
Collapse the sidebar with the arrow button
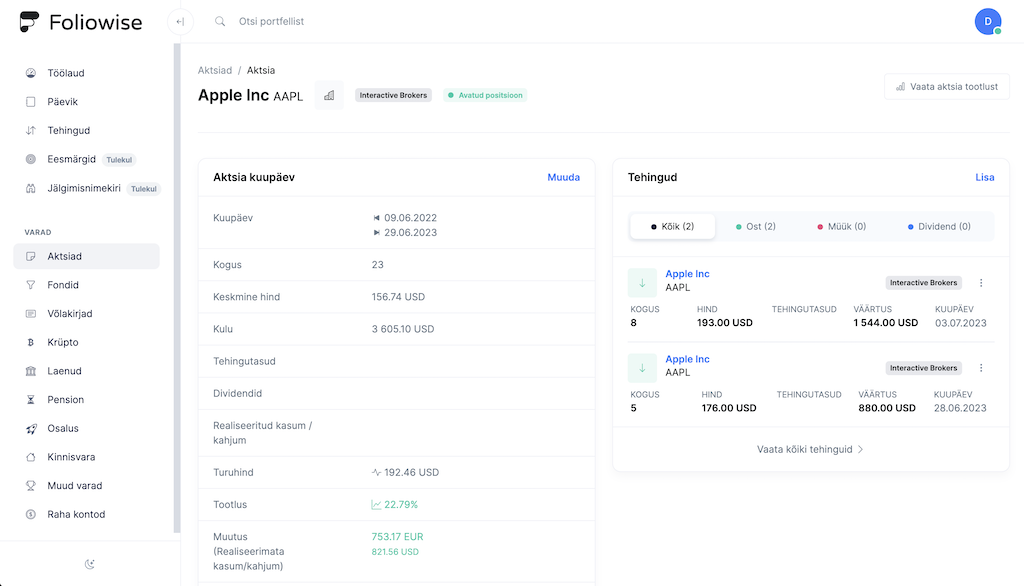point(180,21)
